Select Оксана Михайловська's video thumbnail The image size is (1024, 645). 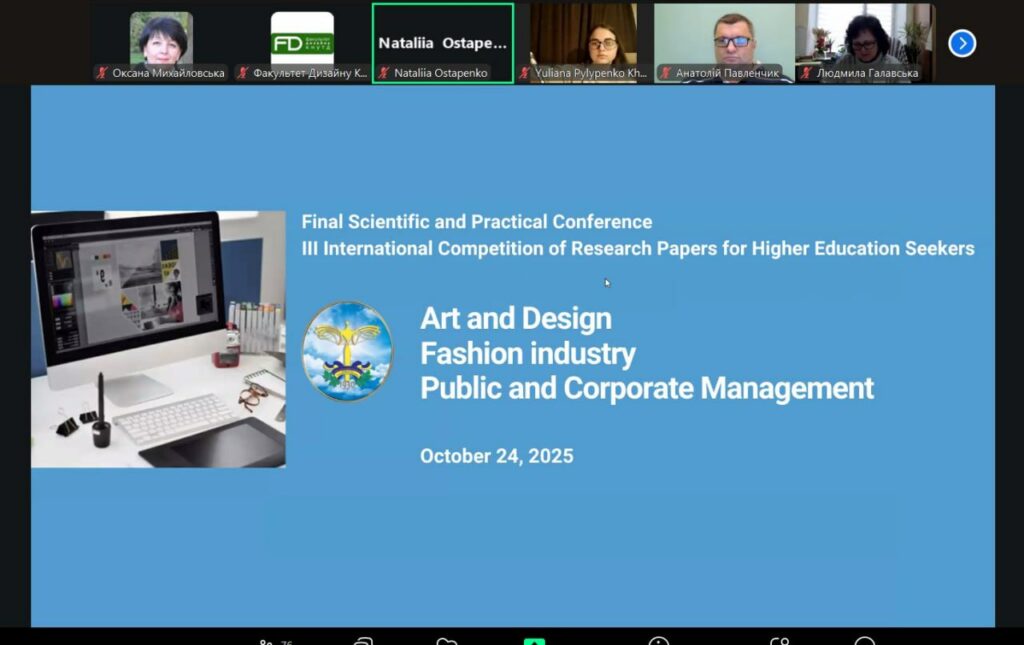[161, 38]
